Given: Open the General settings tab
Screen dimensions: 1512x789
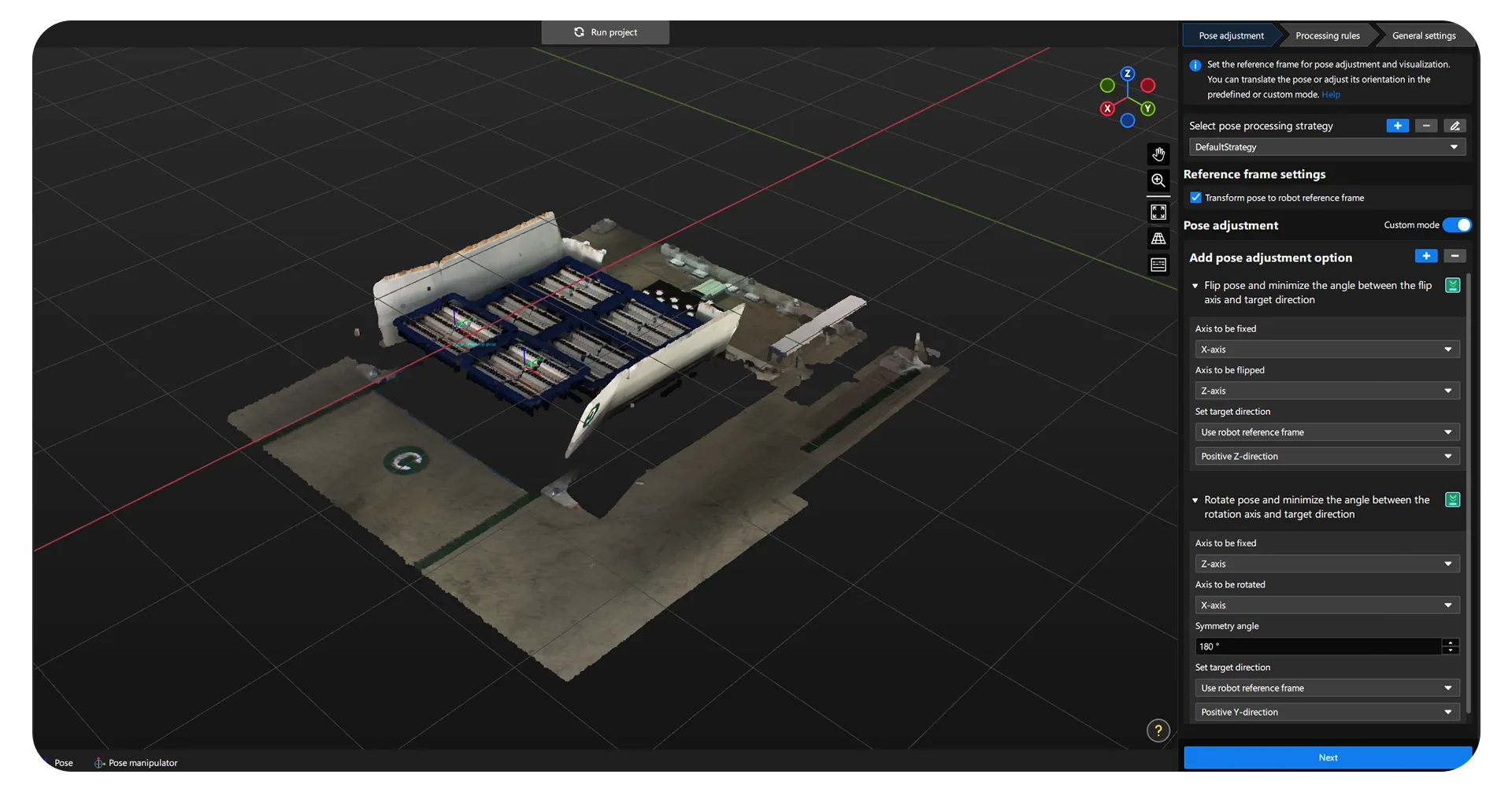Looking at the screenshot, I should [x=1423, y=35].
